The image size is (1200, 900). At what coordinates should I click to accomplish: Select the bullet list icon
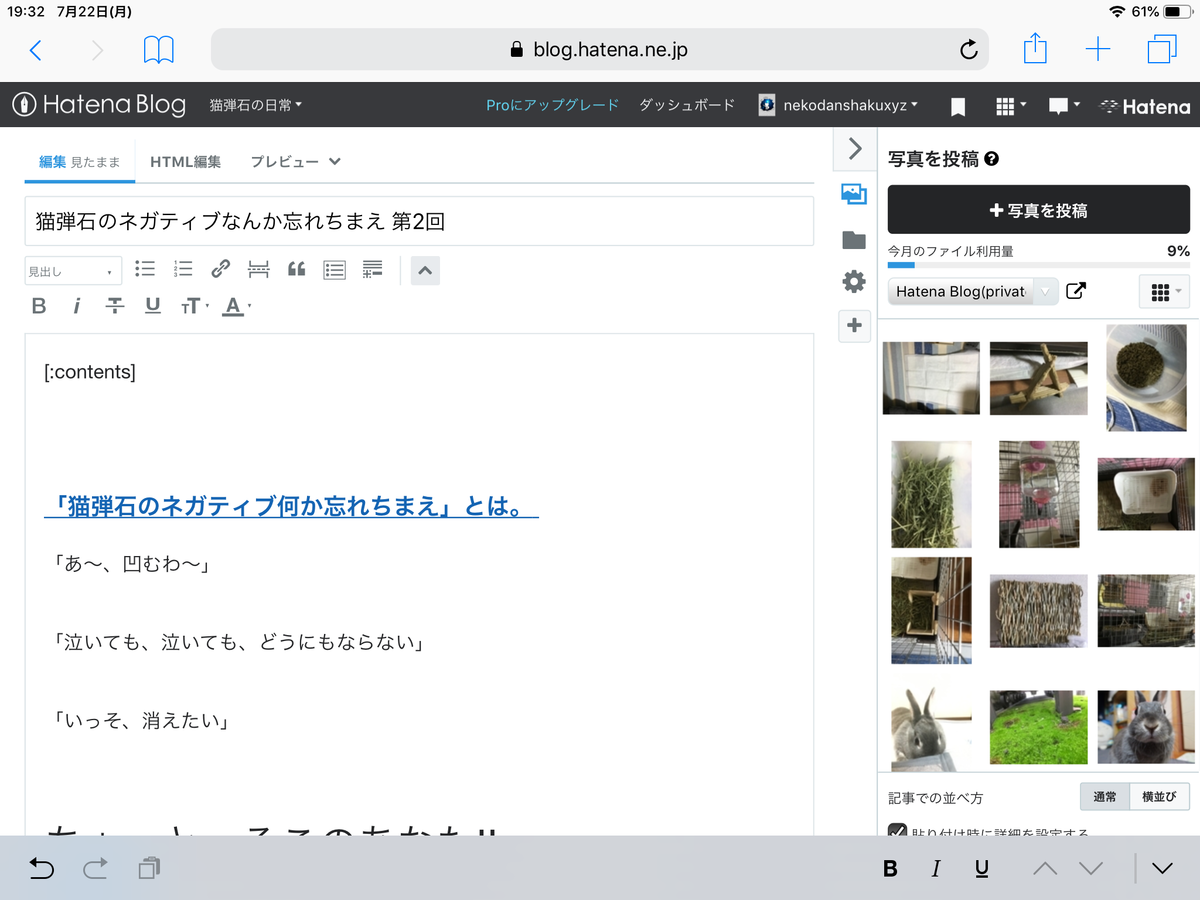[x=145, y=269]
